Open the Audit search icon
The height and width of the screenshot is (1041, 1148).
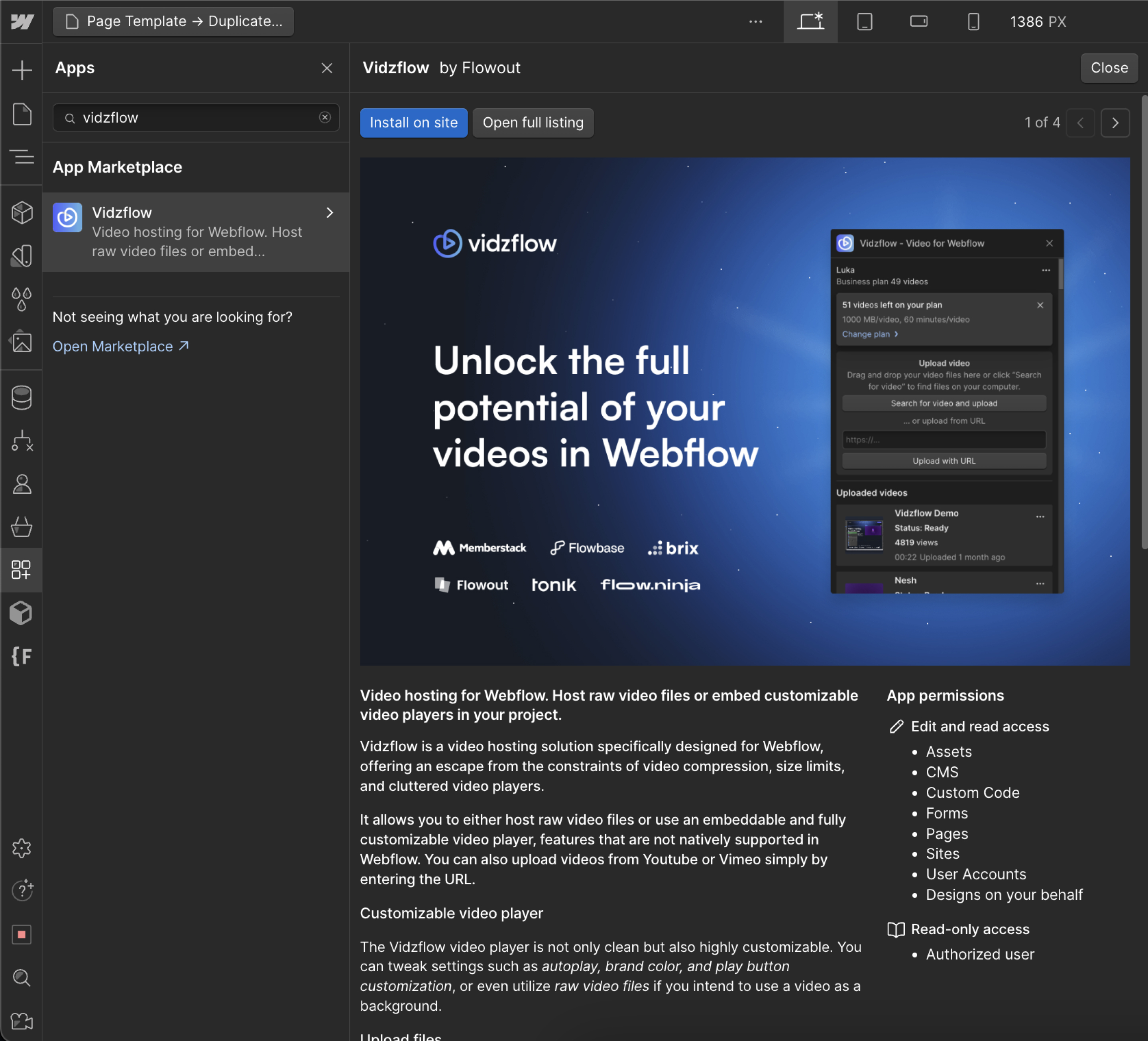[x=22, y=977]
